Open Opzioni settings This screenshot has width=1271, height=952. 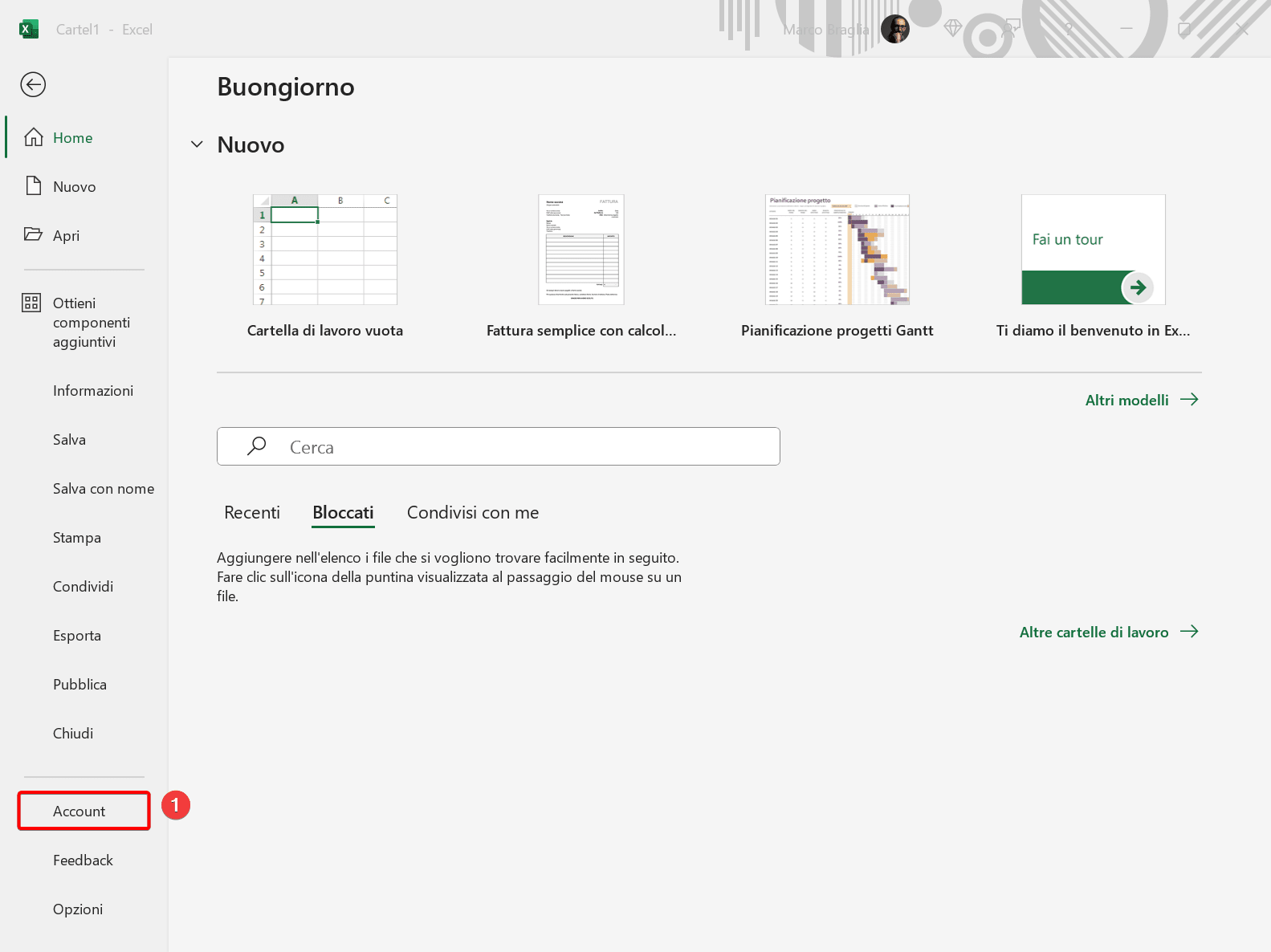point(78,909)
